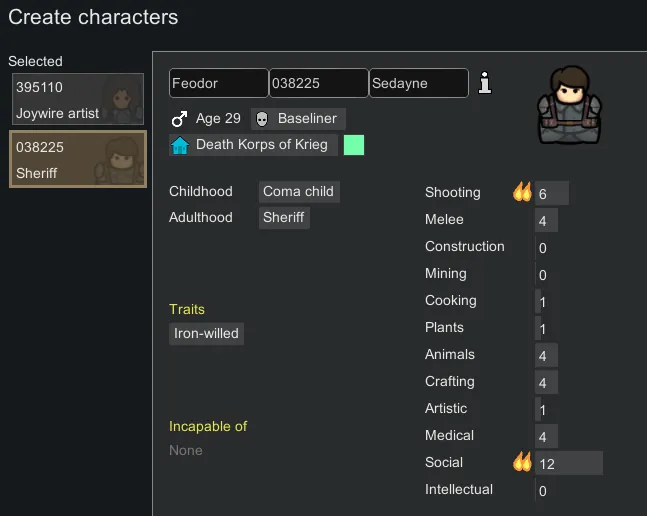Edit the first name field Feodor

point(218,83)
